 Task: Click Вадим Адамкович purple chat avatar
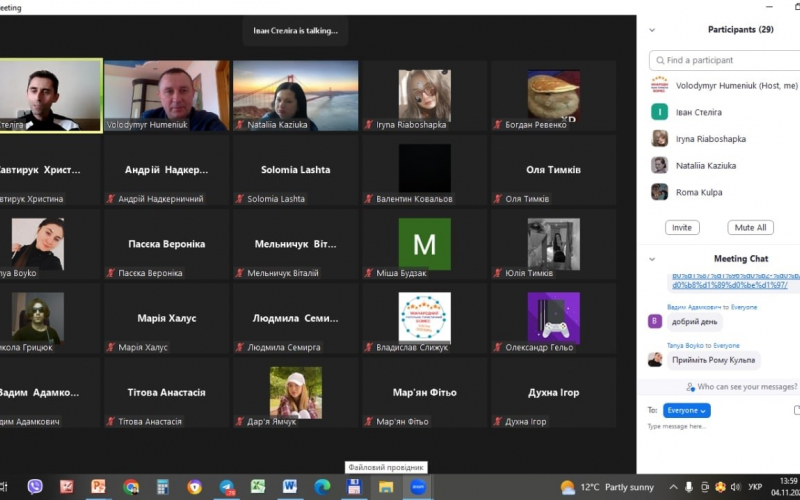(655, 321)
